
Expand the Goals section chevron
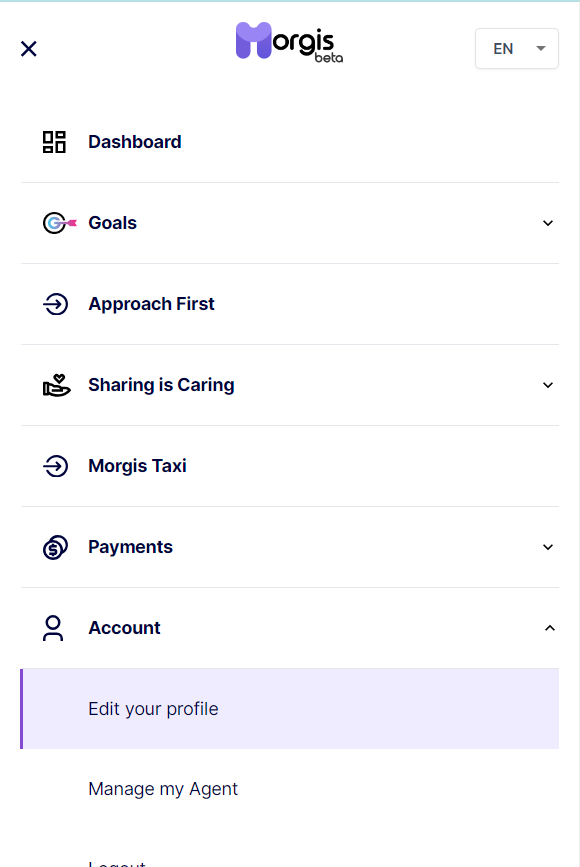[548, 223]
